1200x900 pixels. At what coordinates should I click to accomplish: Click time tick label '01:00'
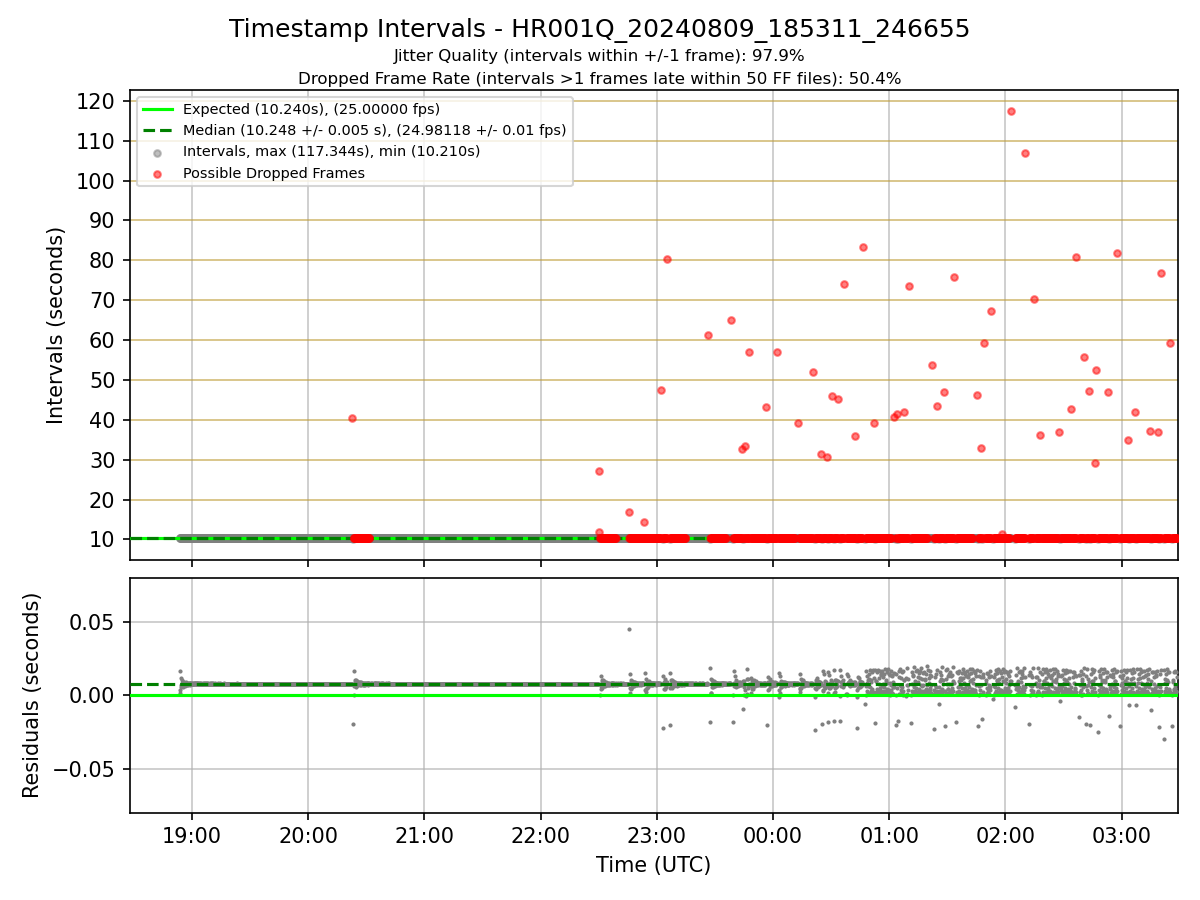click(889, 834)
